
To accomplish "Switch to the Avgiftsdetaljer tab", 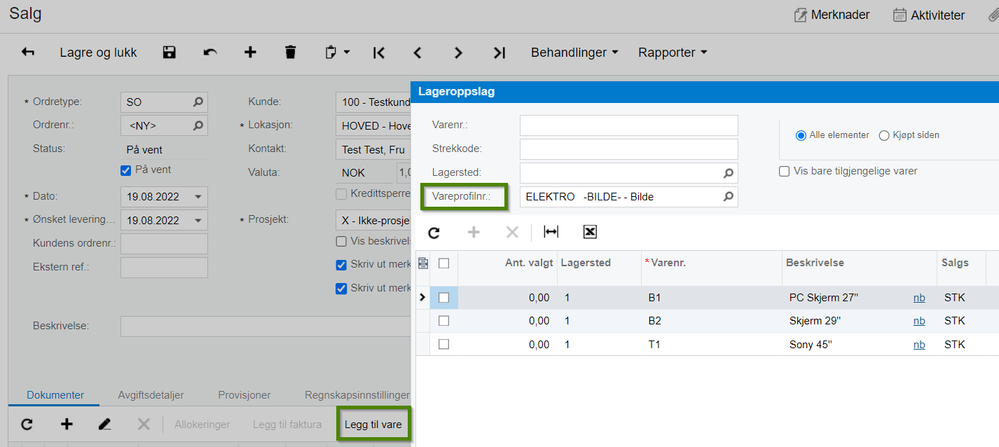I will (150, 395).
